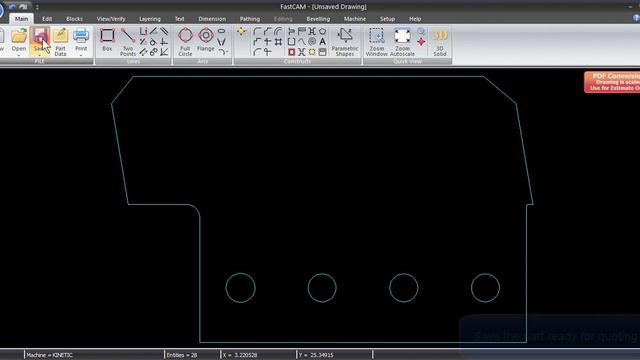Image resolution: width=640 pixels, height=360 pixels.
Task: Choose the line tangent to circle tool
Action: coord(153,42)
